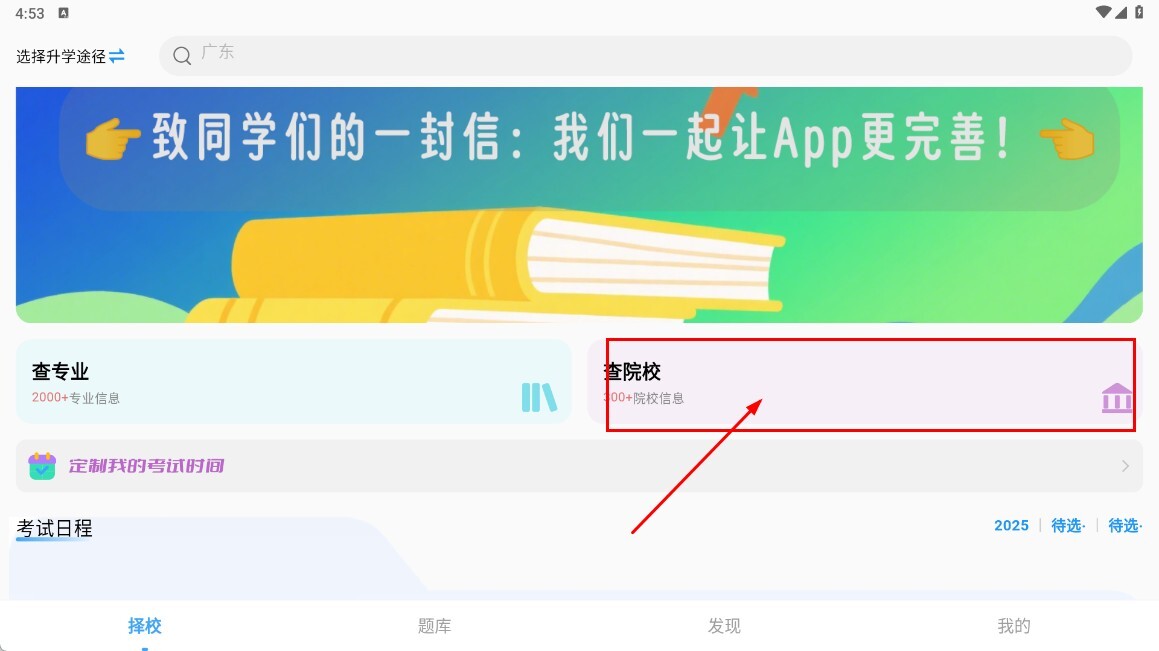The width and height of the screenshot is (1159, 651).
Task: Select the 择校 tab
Action: (x=145, y=626)
